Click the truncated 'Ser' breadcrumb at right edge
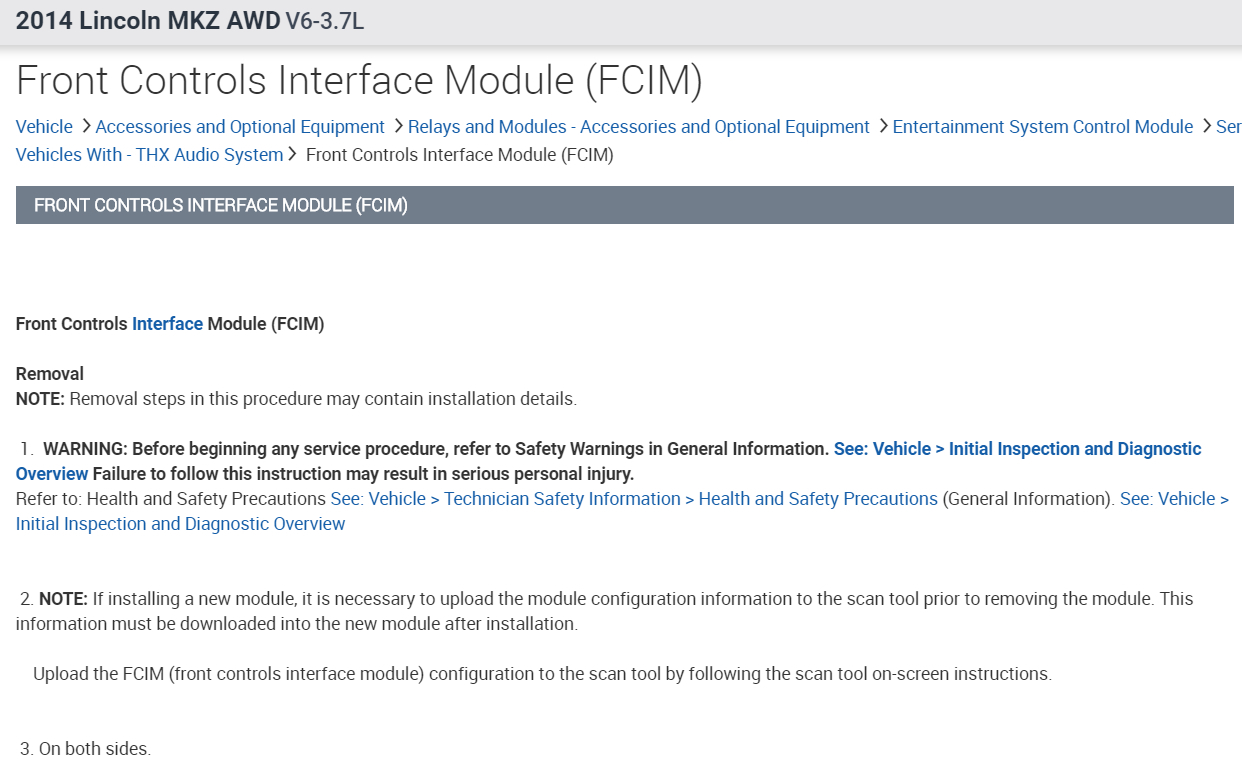Screen dimensions: 1242x777 pyautogui.click(x=1228, y=127)
